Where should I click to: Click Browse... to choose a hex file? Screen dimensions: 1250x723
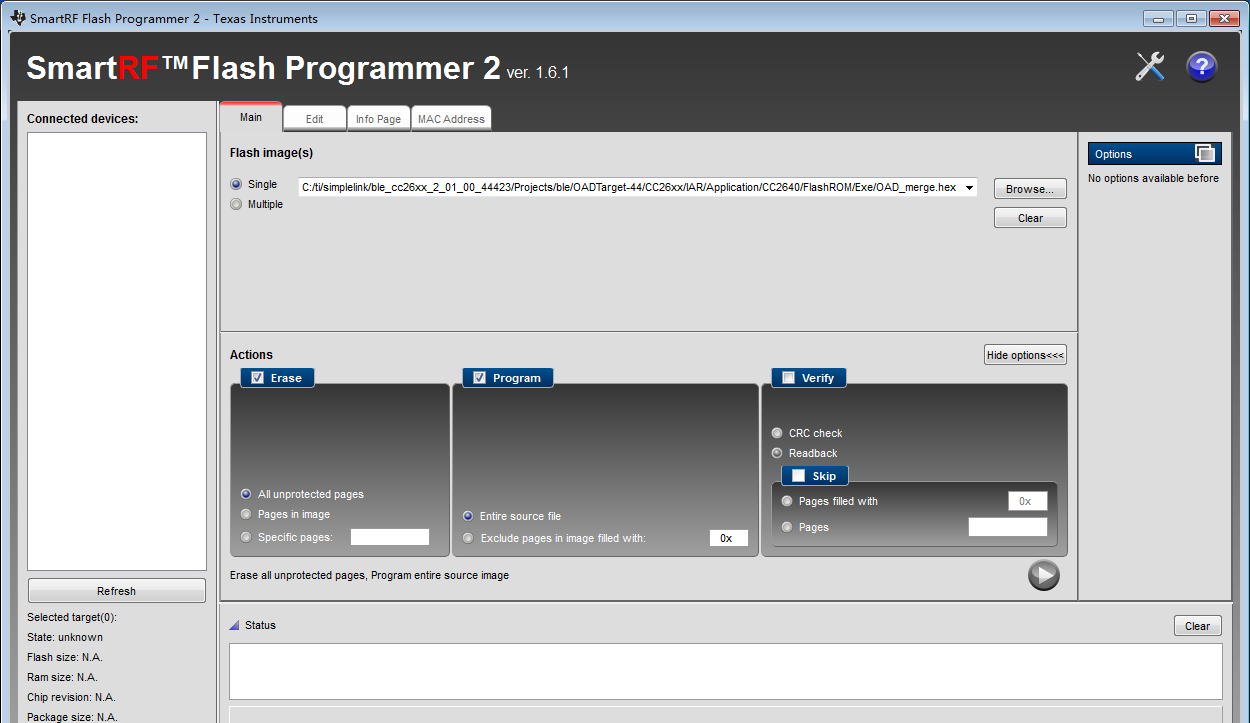point(1030,189)
